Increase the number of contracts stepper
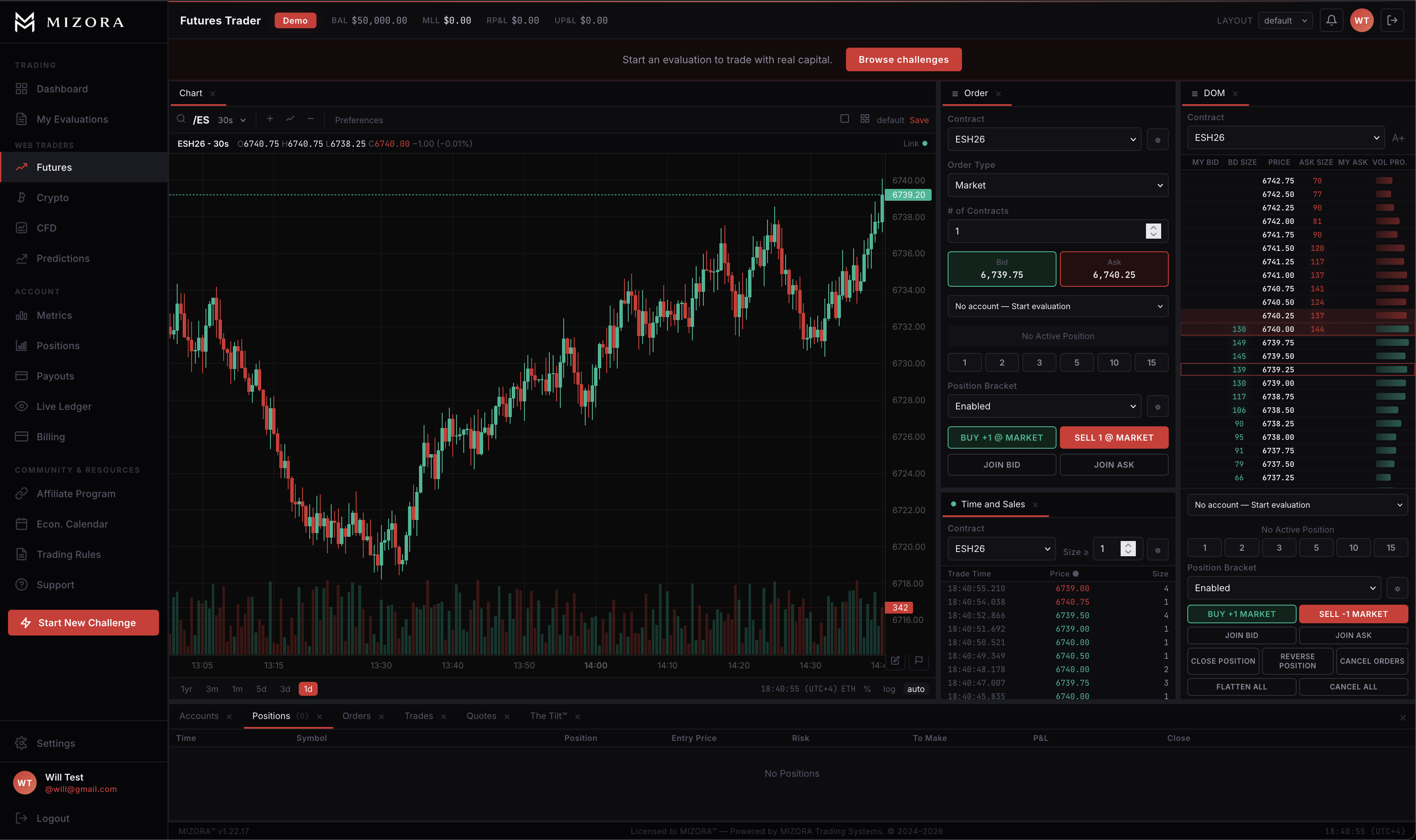1416x840 pixels. click(x=1153, y=227)
